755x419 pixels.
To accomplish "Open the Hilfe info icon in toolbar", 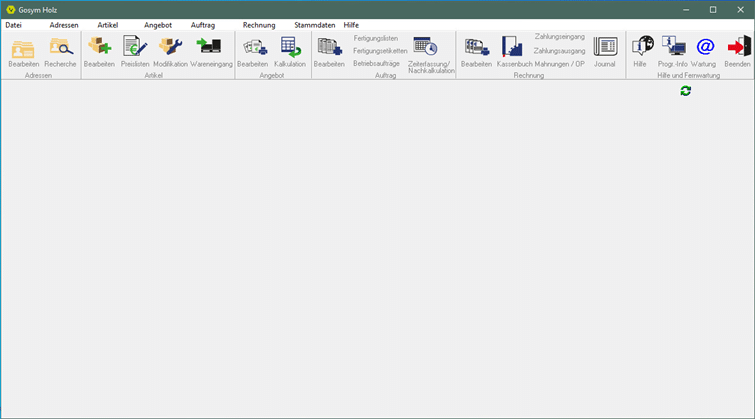I will click(643, 47).
